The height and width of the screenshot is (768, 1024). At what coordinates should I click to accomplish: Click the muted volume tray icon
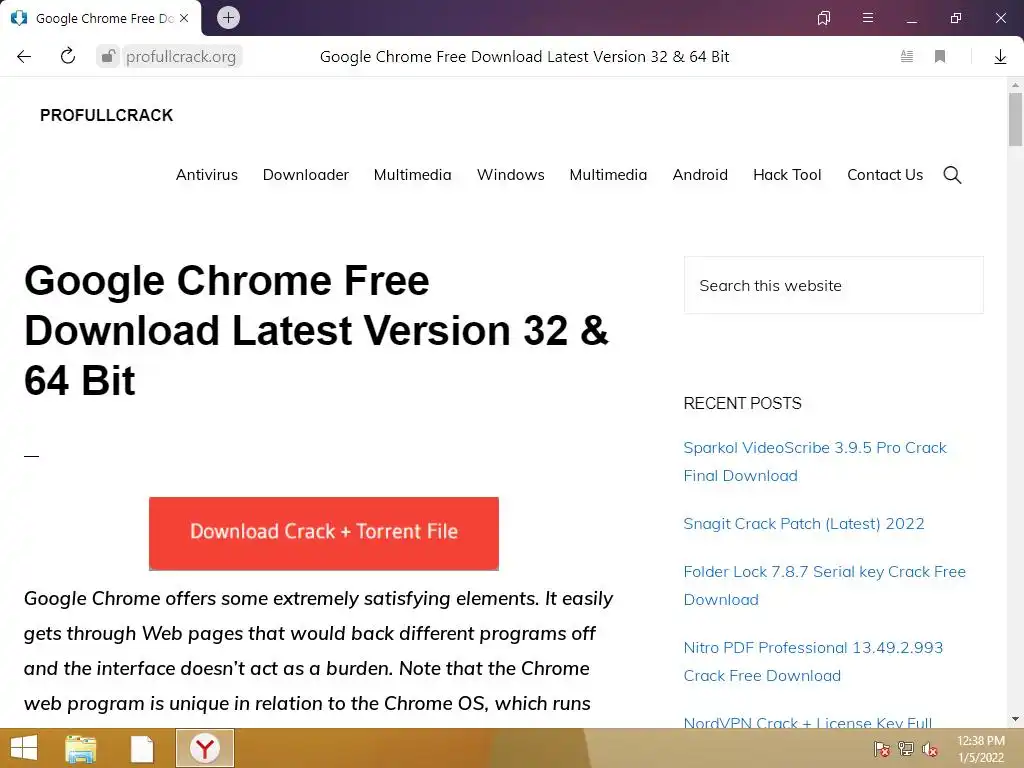(x=930, y=749)
